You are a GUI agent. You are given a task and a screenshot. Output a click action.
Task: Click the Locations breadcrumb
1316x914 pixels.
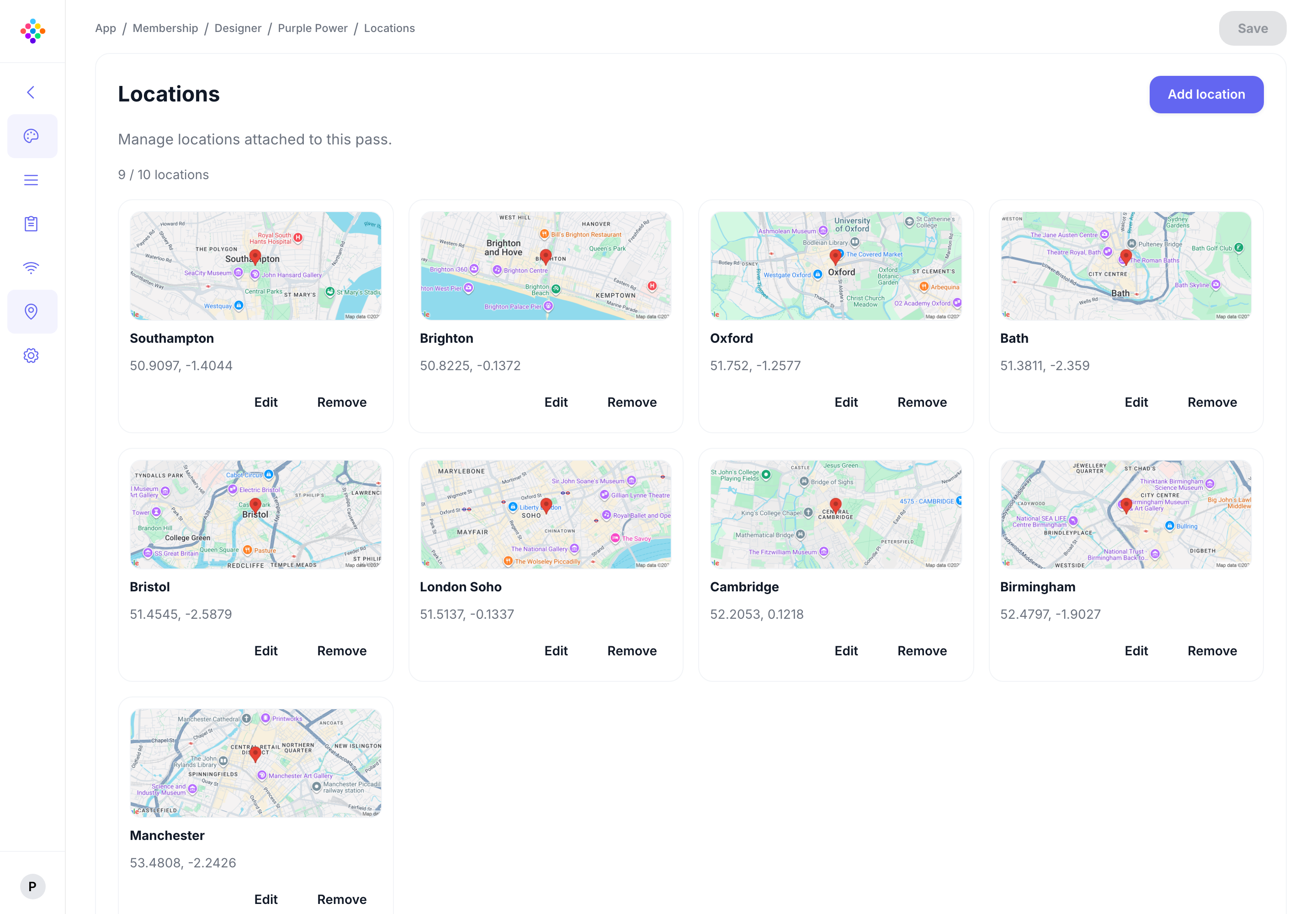389,28
